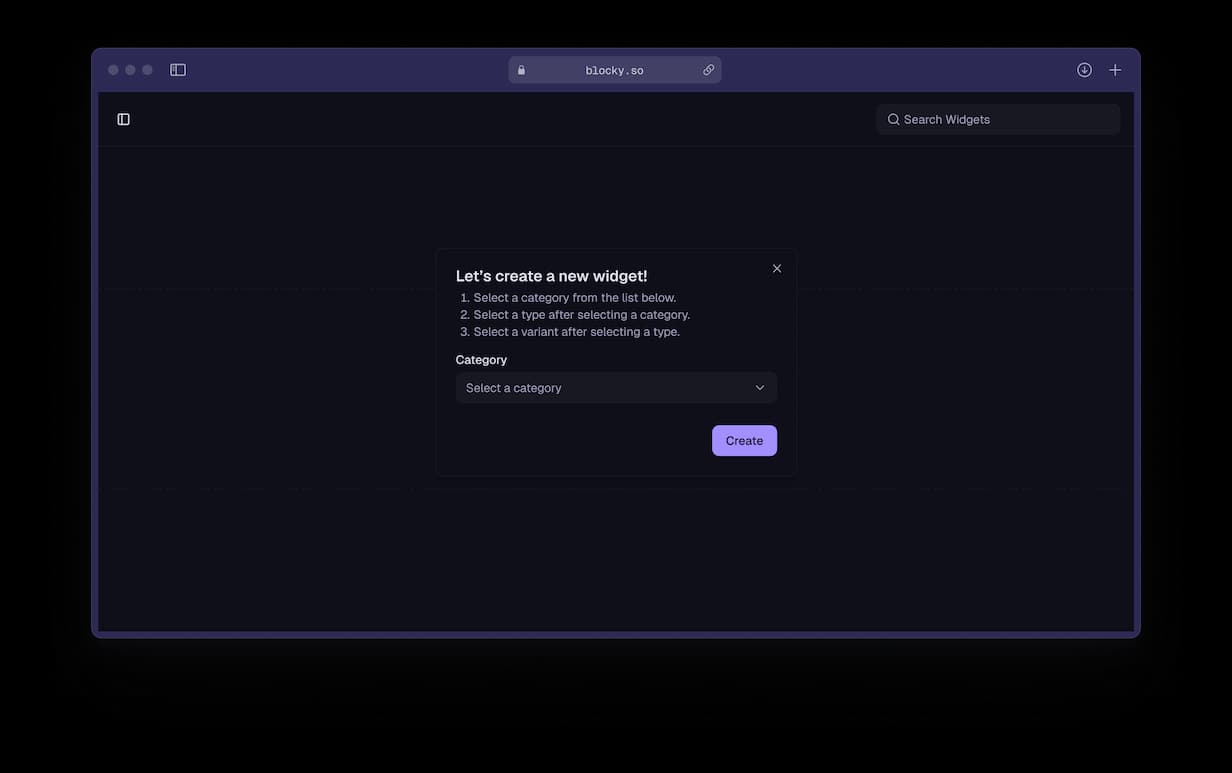
Task: Click the blocky.so address bar
Action: click(x=615, y=70)
